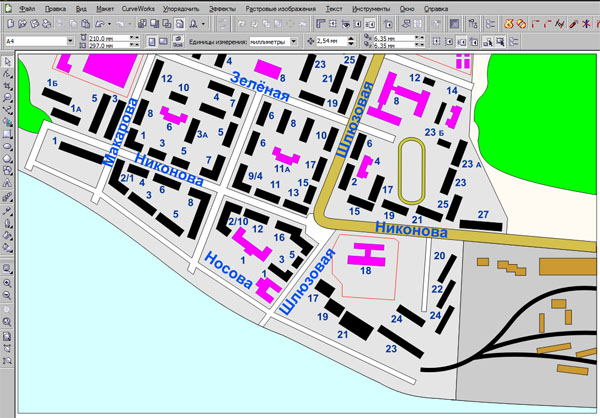600x418 pixels.
Task: Open the Файл menu
Action: pos(27,8)
